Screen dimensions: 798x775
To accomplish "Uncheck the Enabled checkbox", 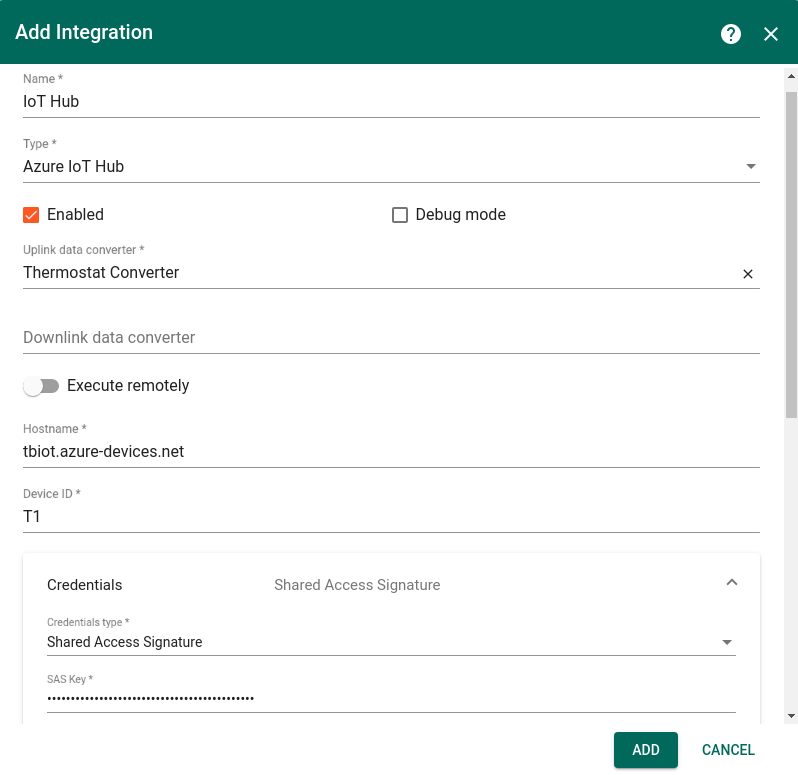I will click(32, 215).
